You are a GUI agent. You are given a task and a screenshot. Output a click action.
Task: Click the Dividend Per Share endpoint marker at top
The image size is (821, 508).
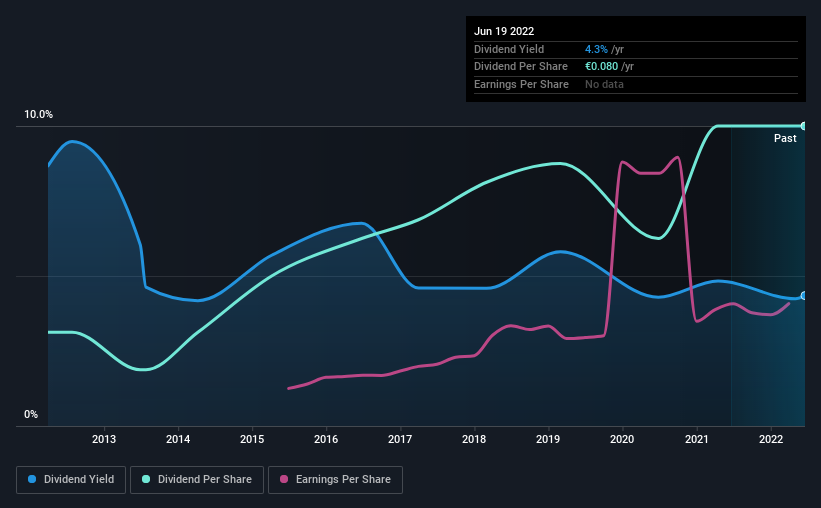[804, 126]
